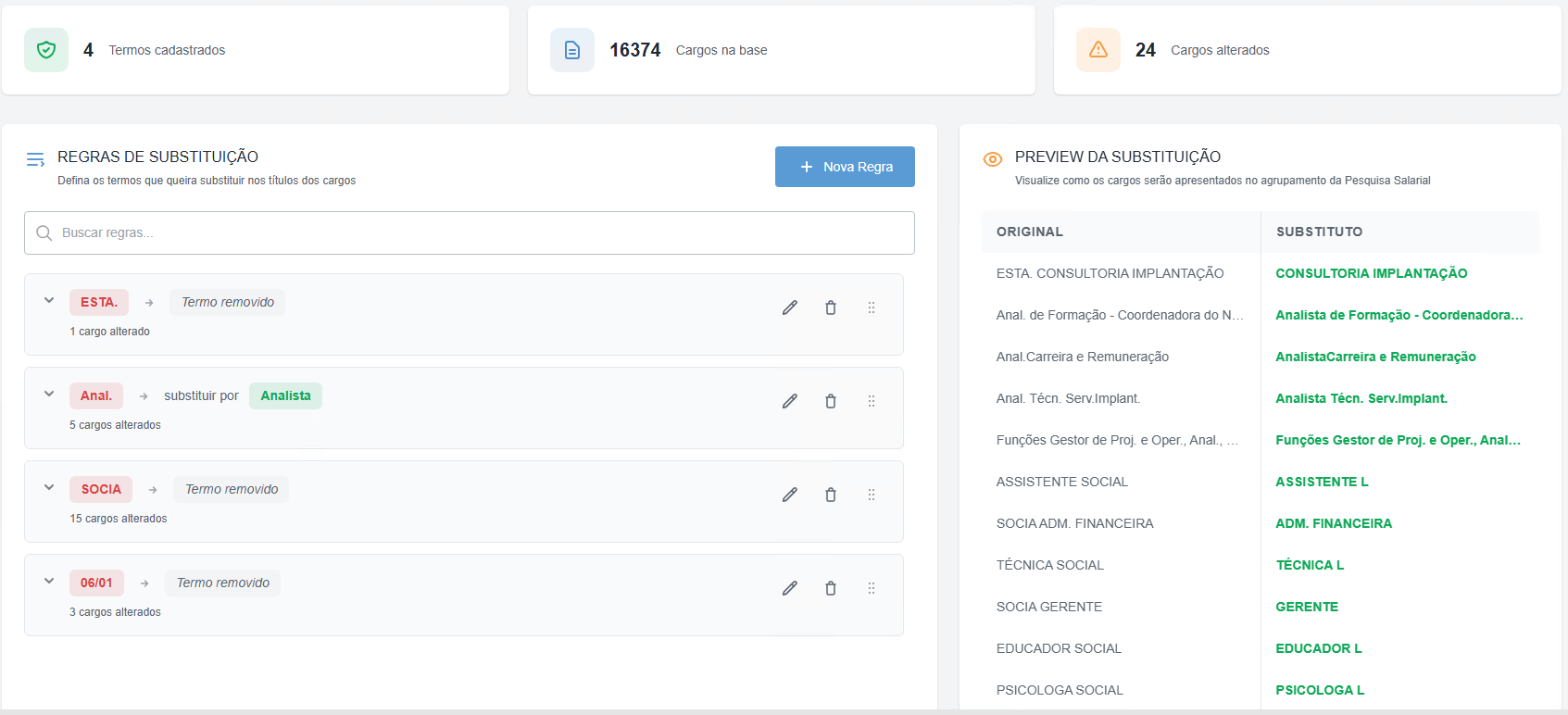Select substitute cell AnalistaCarreira e Remuneração
The image size is (1568, 715).
click(1375, 357)
